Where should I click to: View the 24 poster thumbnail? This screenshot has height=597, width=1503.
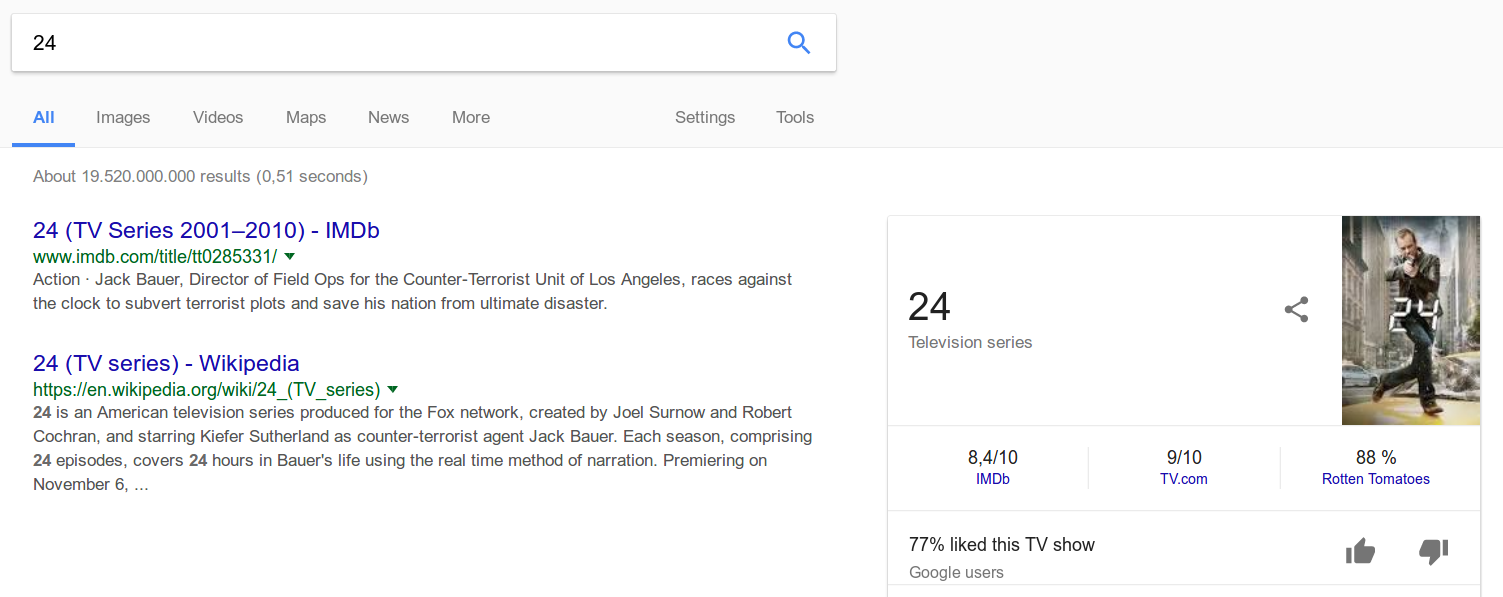tap(1411, 320)
